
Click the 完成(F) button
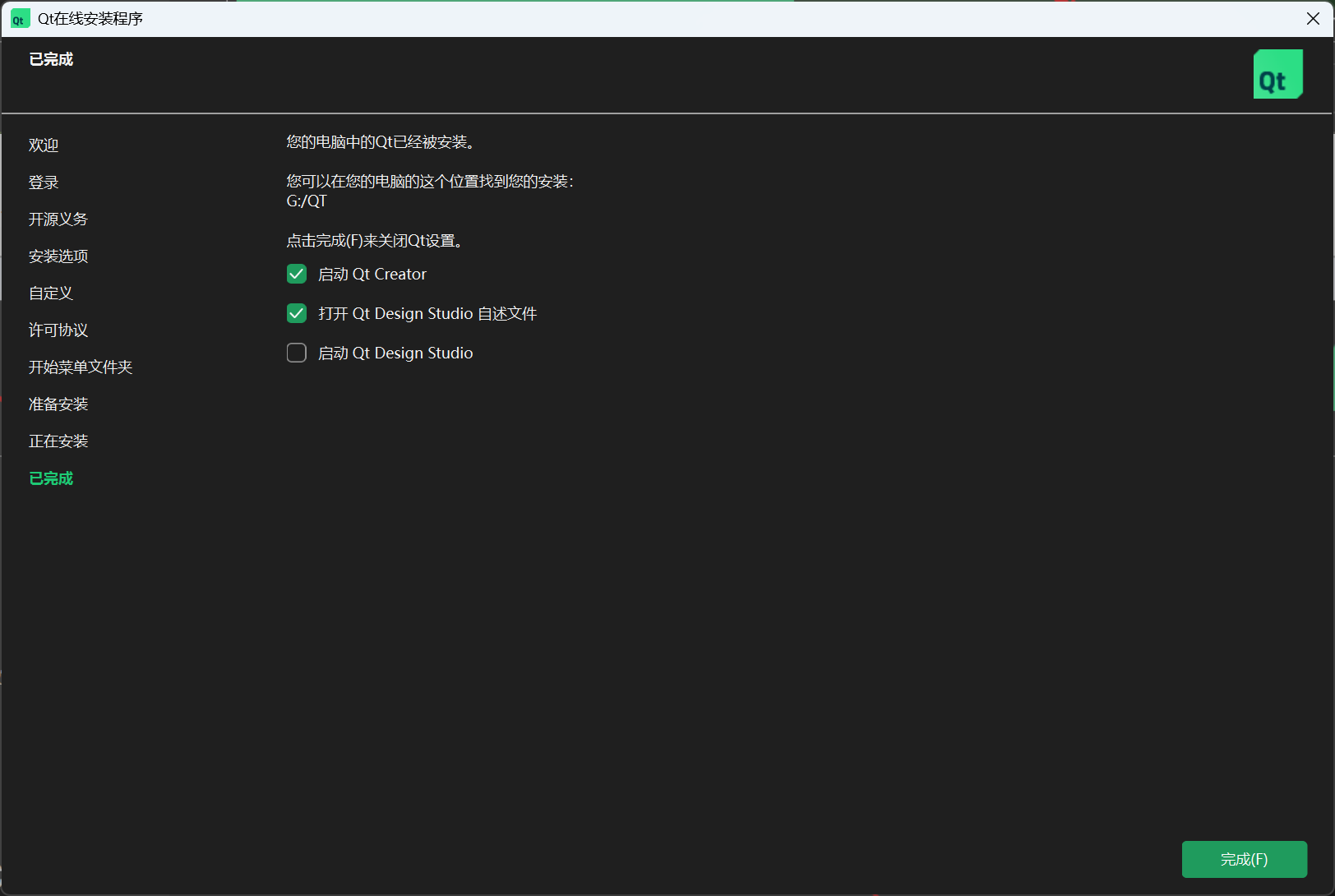(1245, 859)
